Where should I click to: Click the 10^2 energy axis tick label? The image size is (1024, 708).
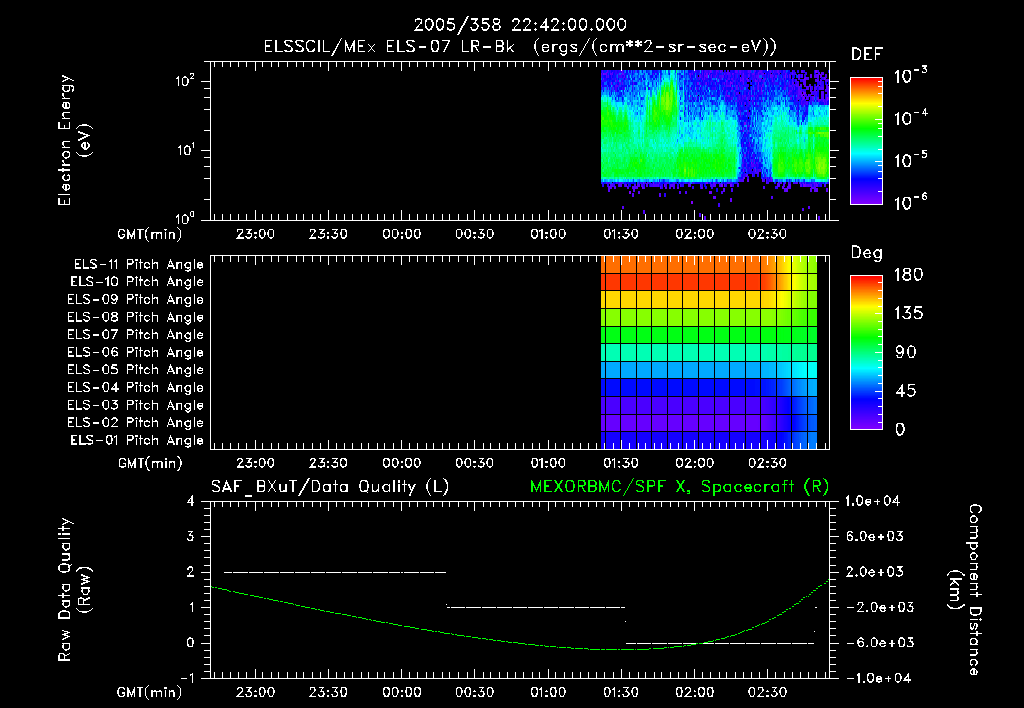(185, 81)
